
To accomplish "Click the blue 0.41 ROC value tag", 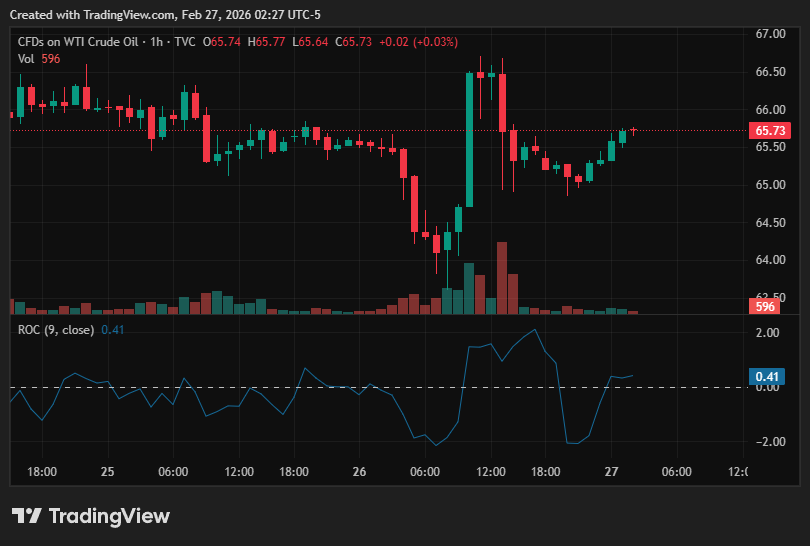I will point(767,376).
